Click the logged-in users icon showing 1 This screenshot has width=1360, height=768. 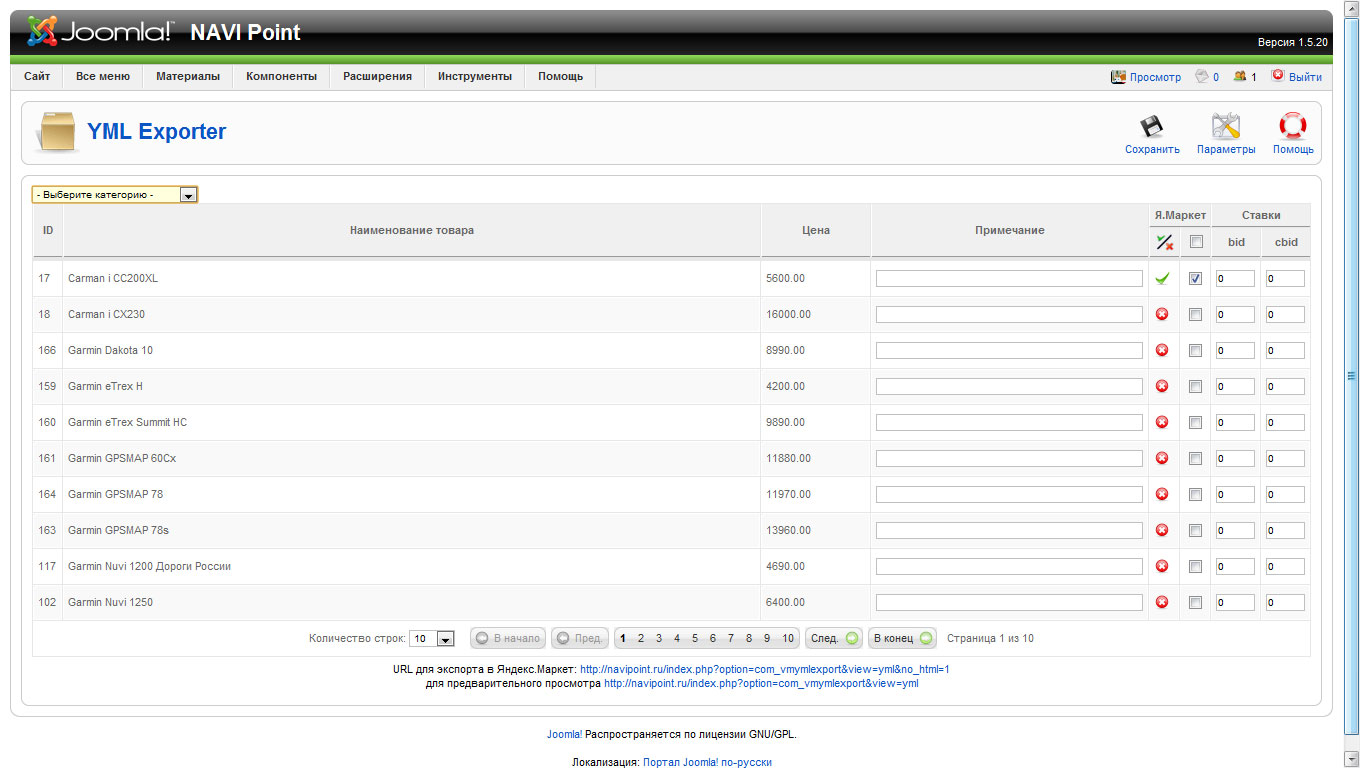[x=1240, y=77]
